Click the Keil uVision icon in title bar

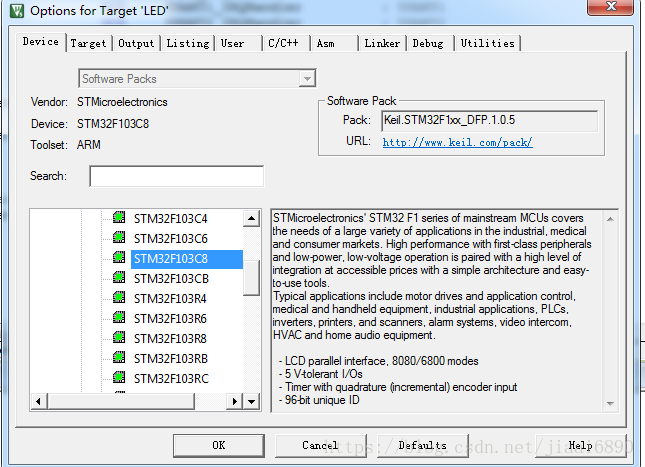(17, 11)
